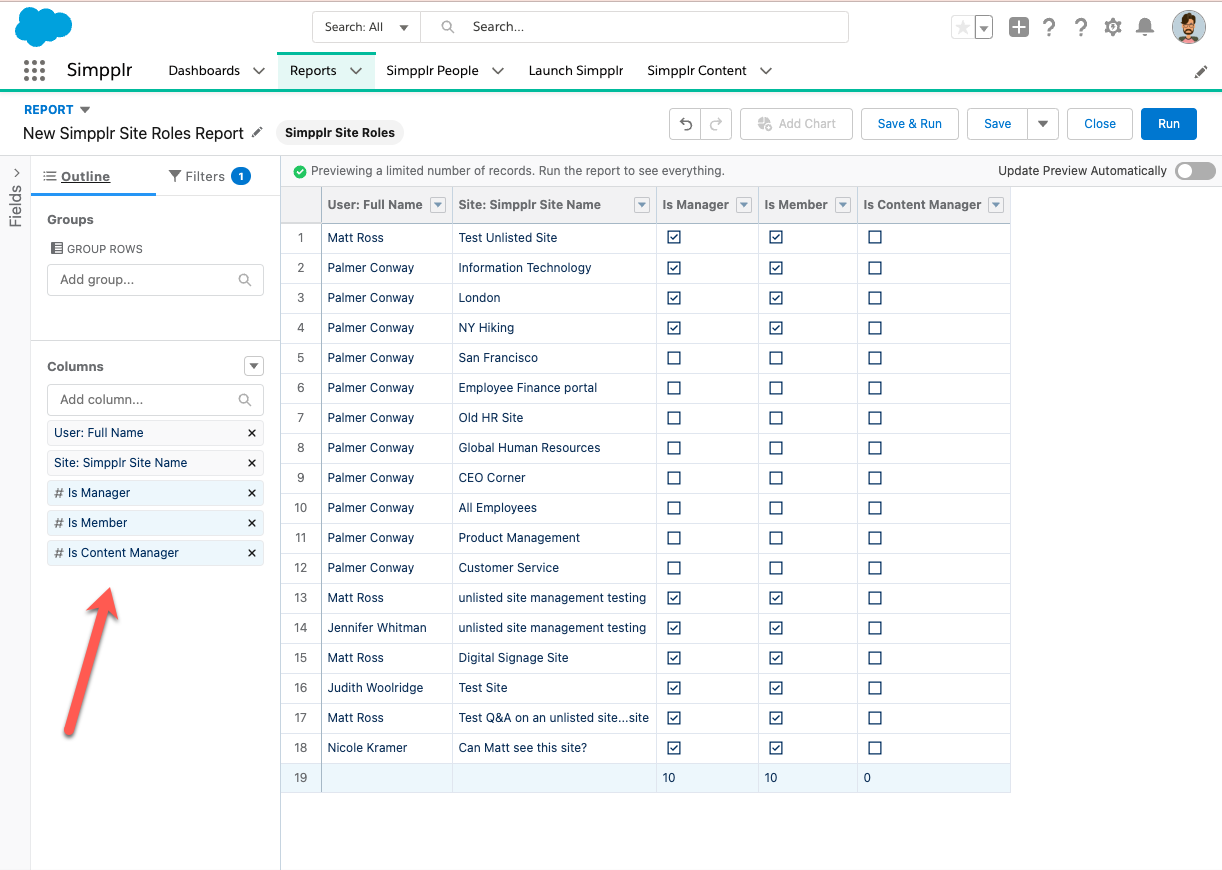Open the Save button's dropdown arrow
Screen dimensions: 1222x870
[x=1042, y=124]
